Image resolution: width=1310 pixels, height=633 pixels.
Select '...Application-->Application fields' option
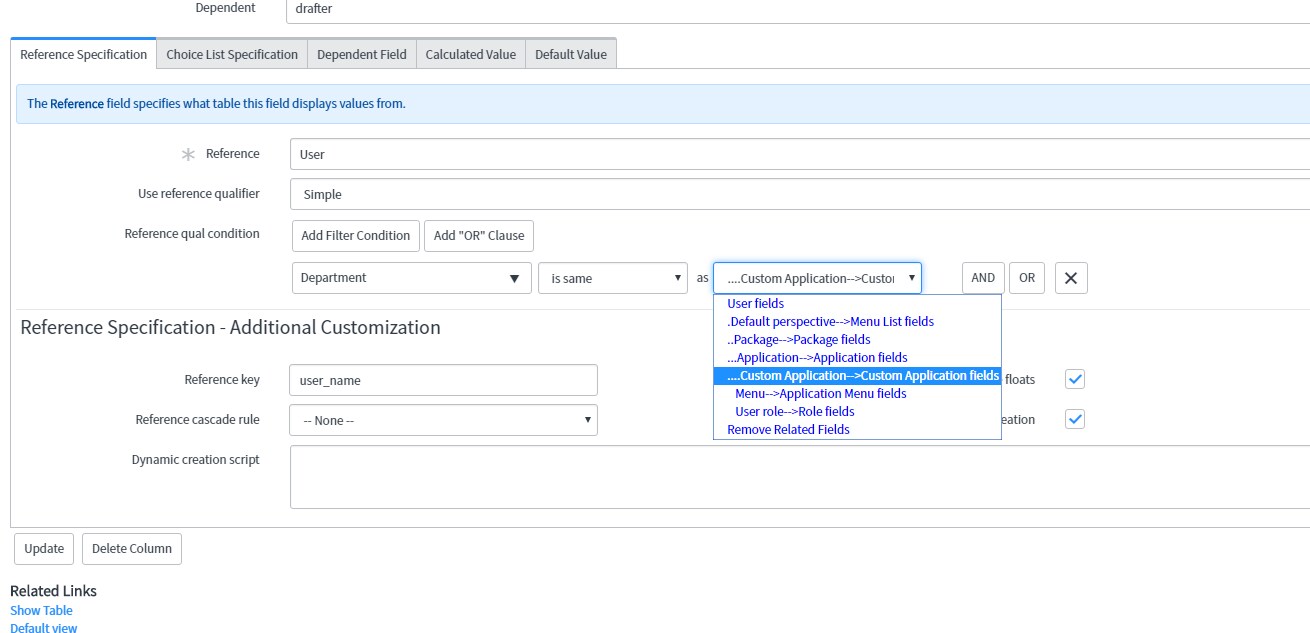tap(857, 357)
